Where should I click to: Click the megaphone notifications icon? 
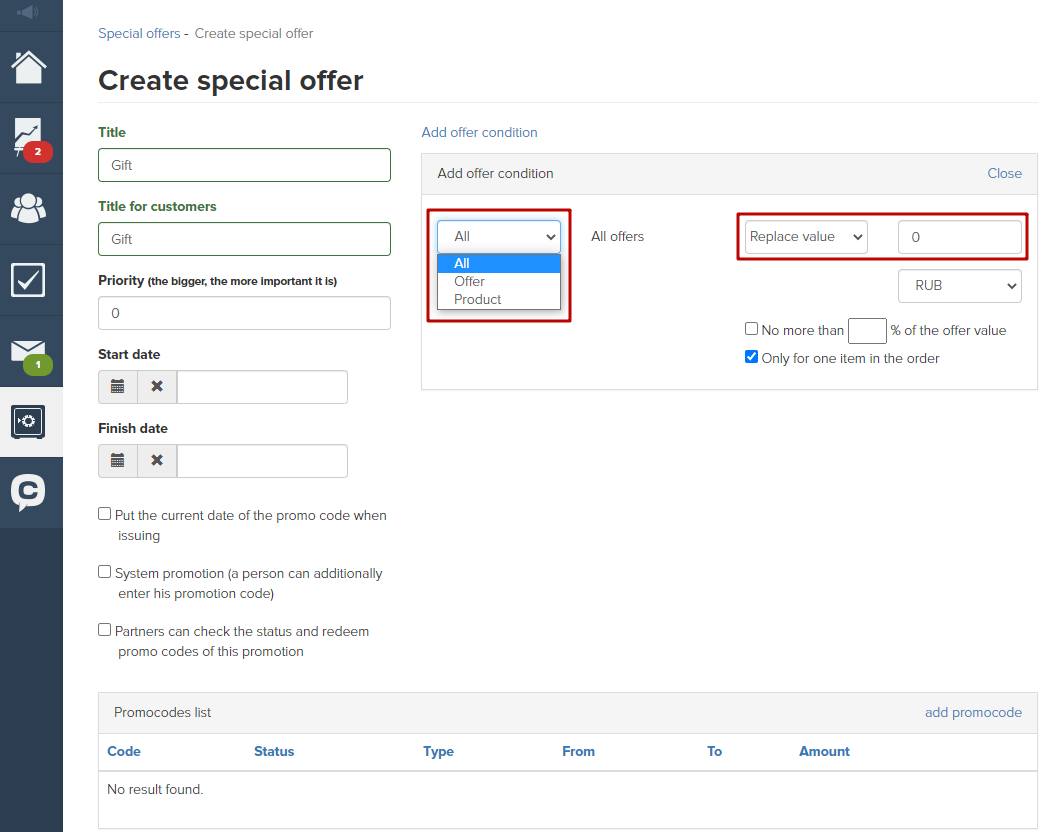pyautogui.click(x=28, y=12)
